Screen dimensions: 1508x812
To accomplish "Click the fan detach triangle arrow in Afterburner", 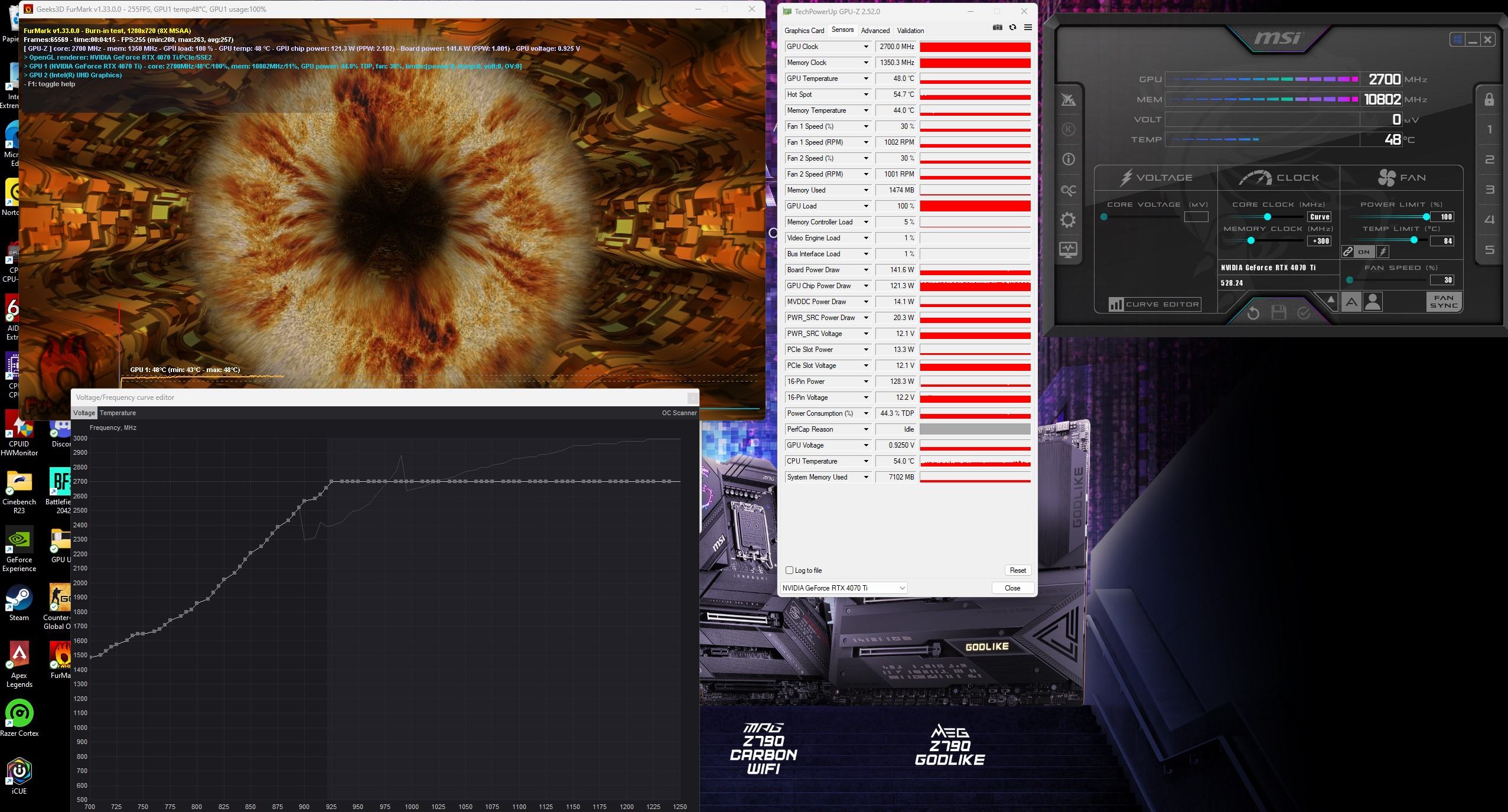I will pos(1330,300).
